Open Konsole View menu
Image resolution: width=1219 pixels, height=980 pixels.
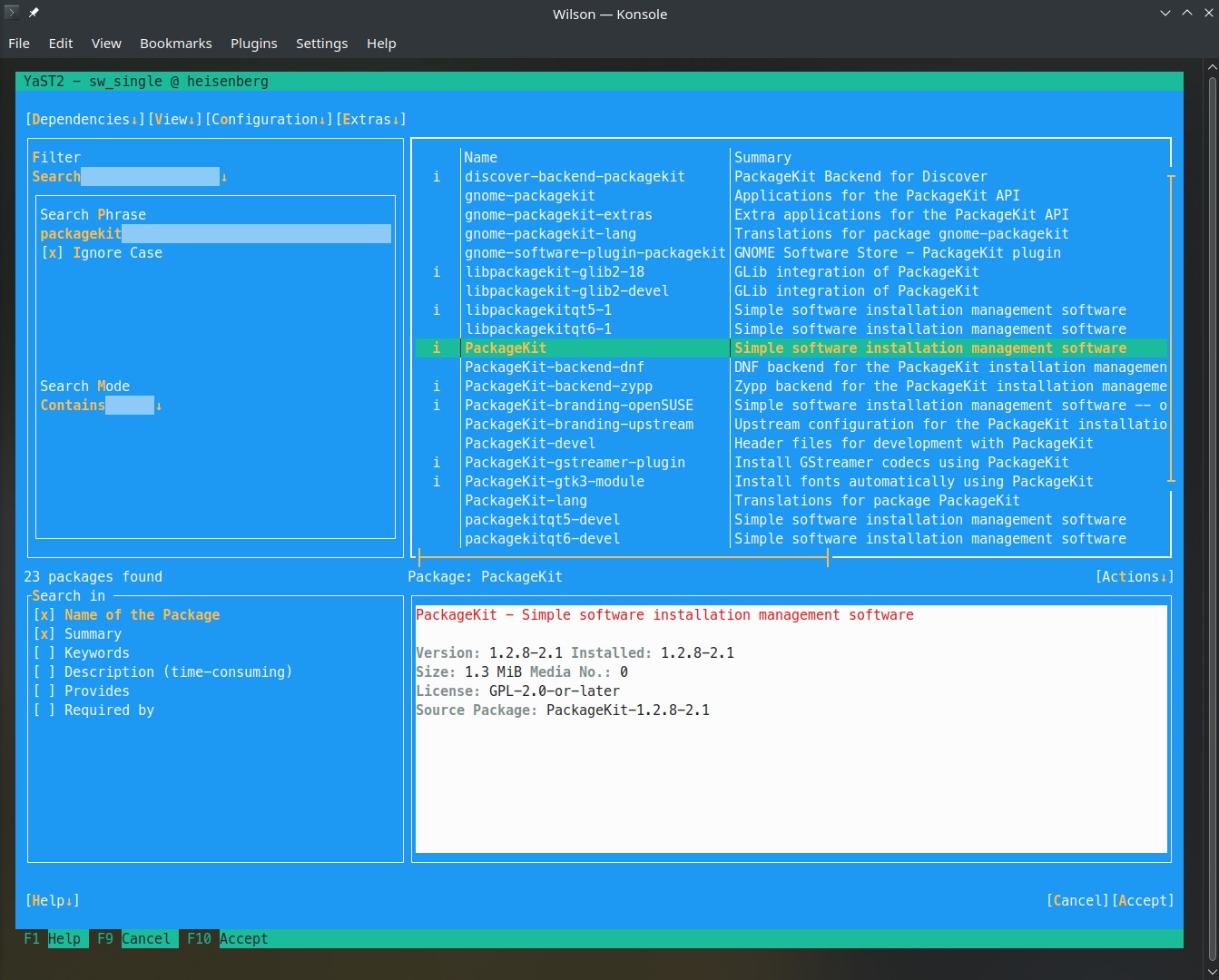coord(106,44)
